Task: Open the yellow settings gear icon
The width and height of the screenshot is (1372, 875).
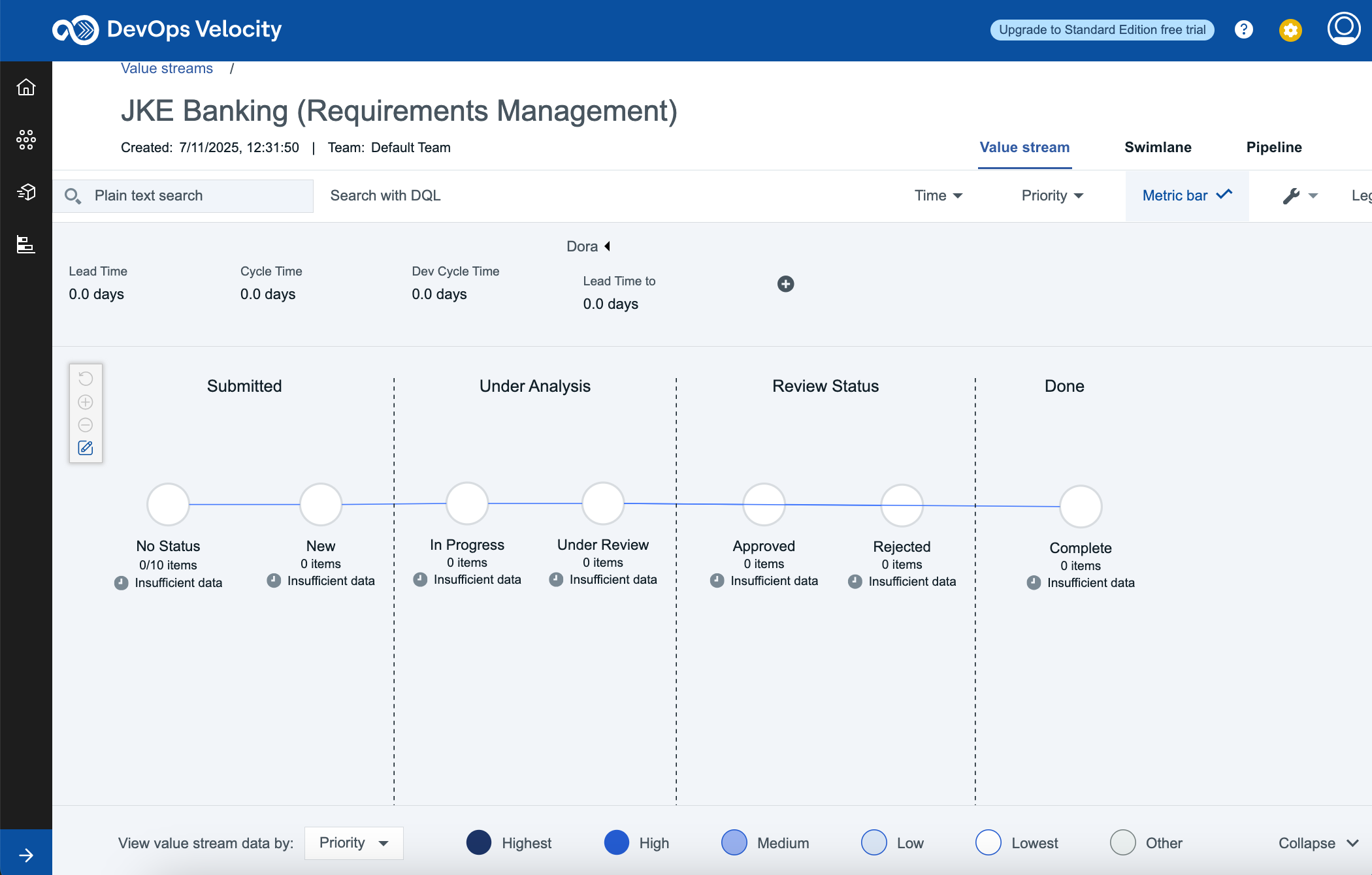Action: 1290,30
